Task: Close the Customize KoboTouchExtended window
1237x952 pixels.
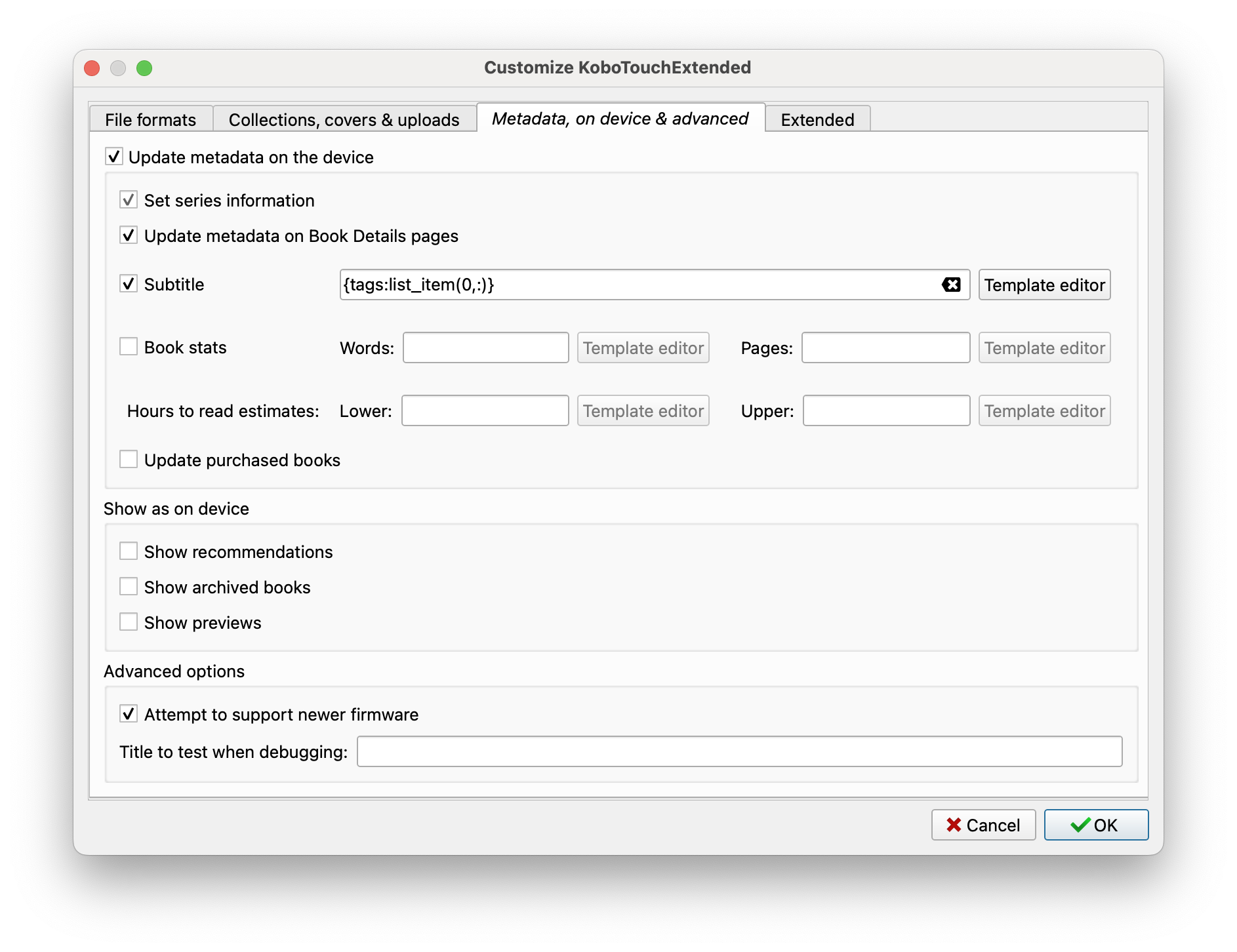Action: coord(92,68)
